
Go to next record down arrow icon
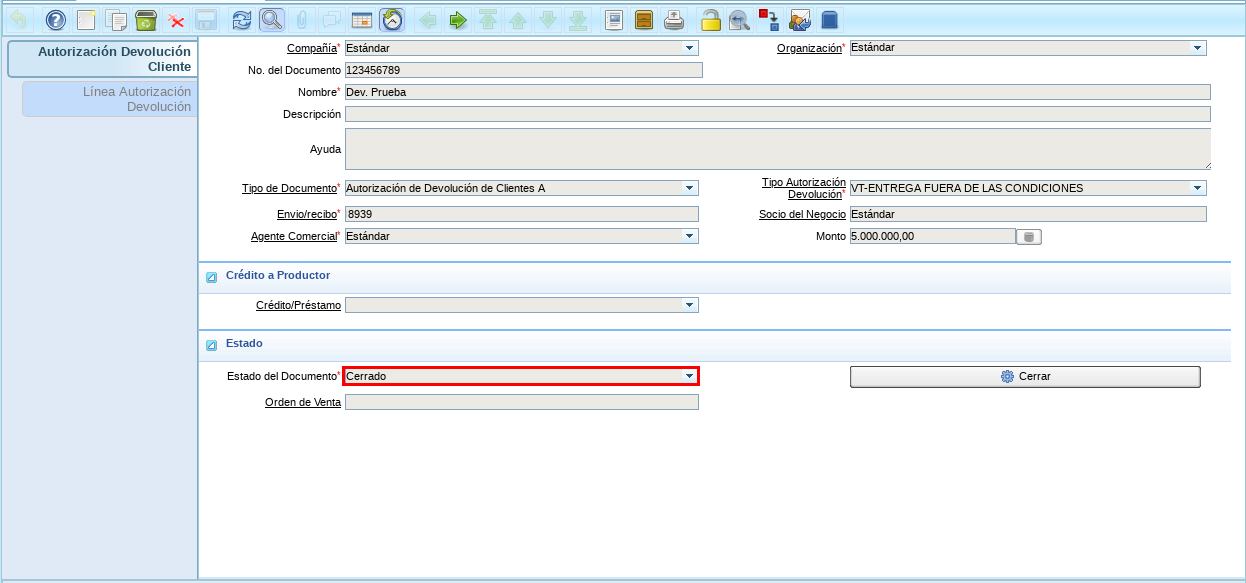pos(548,20)
